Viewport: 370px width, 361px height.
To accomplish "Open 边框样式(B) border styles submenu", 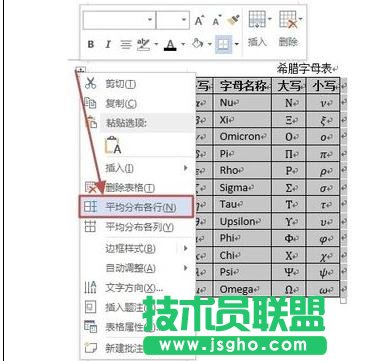I will pyautogui.click(x=138, y=248).
